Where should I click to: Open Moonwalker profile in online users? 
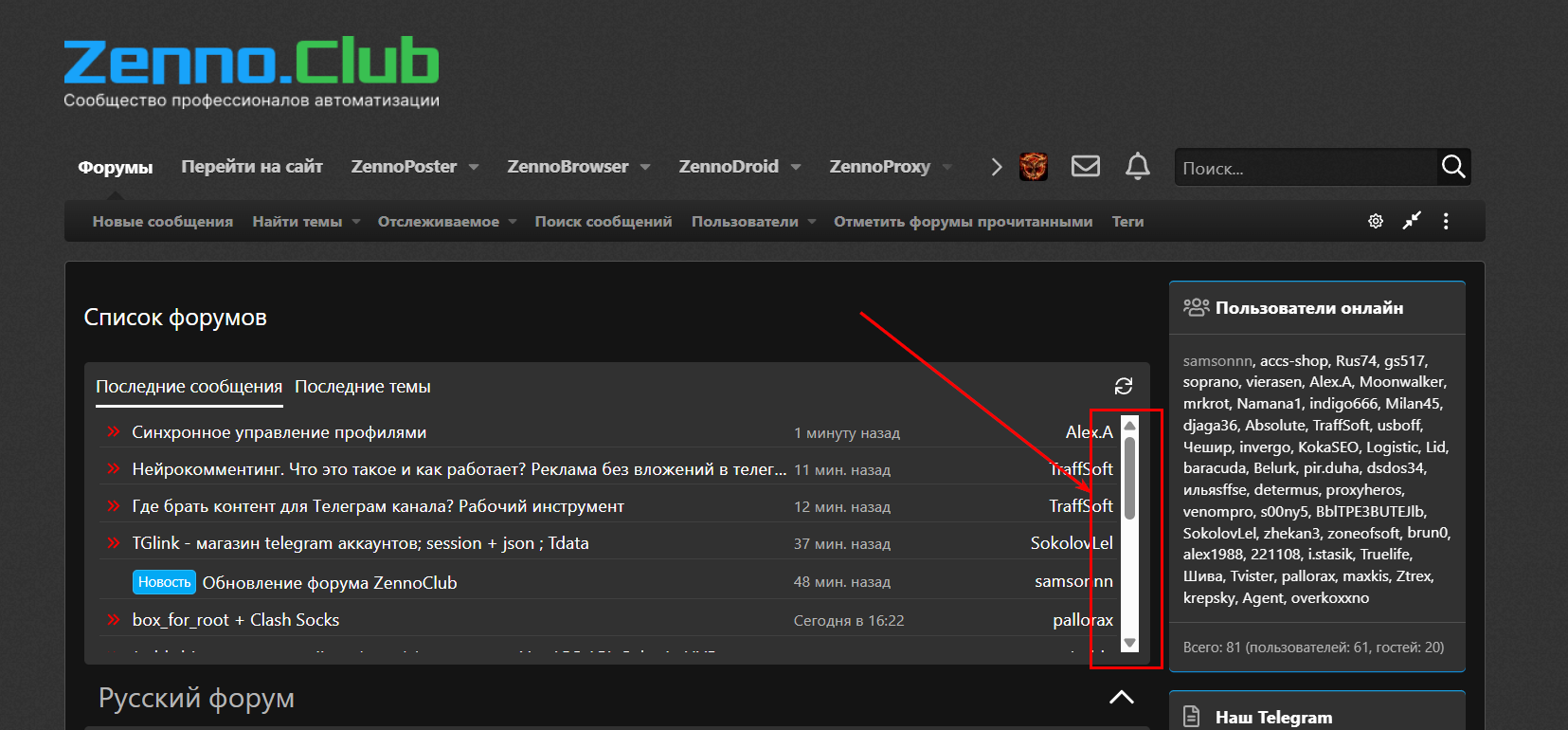point(1402,382)
